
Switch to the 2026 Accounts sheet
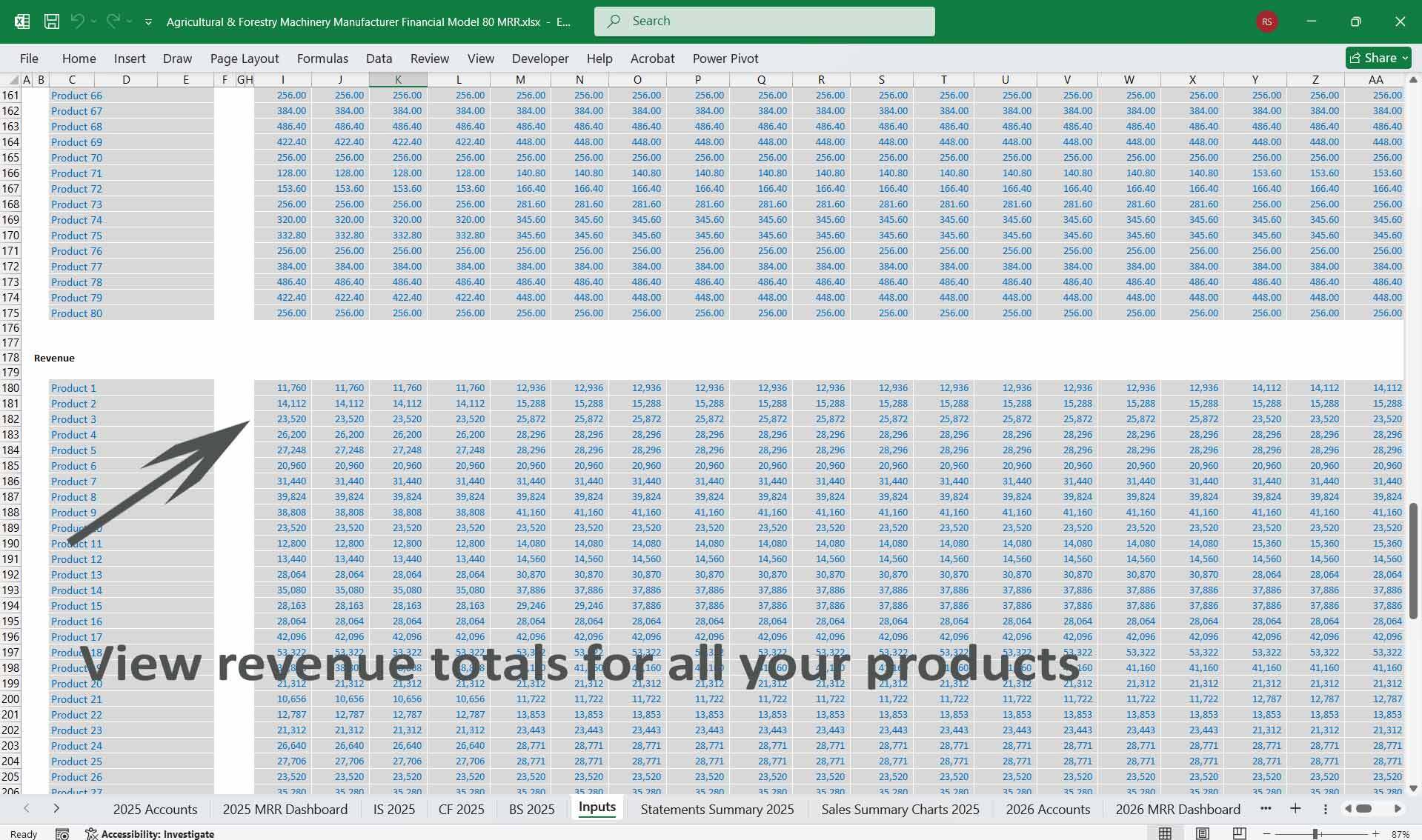[1048, 809]
